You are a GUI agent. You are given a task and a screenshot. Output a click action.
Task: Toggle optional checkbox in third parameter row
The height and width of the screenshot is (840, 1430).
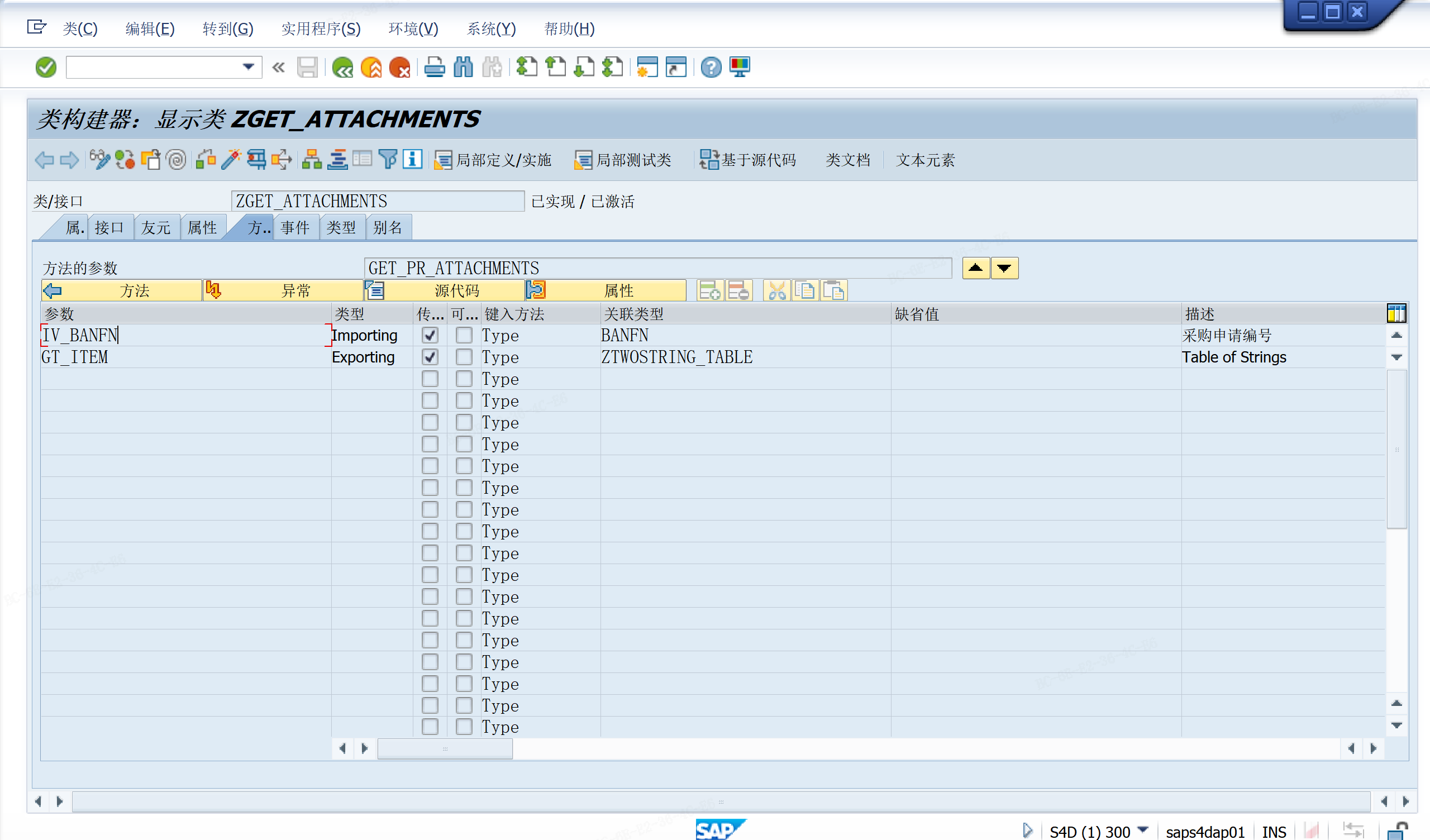464,379
